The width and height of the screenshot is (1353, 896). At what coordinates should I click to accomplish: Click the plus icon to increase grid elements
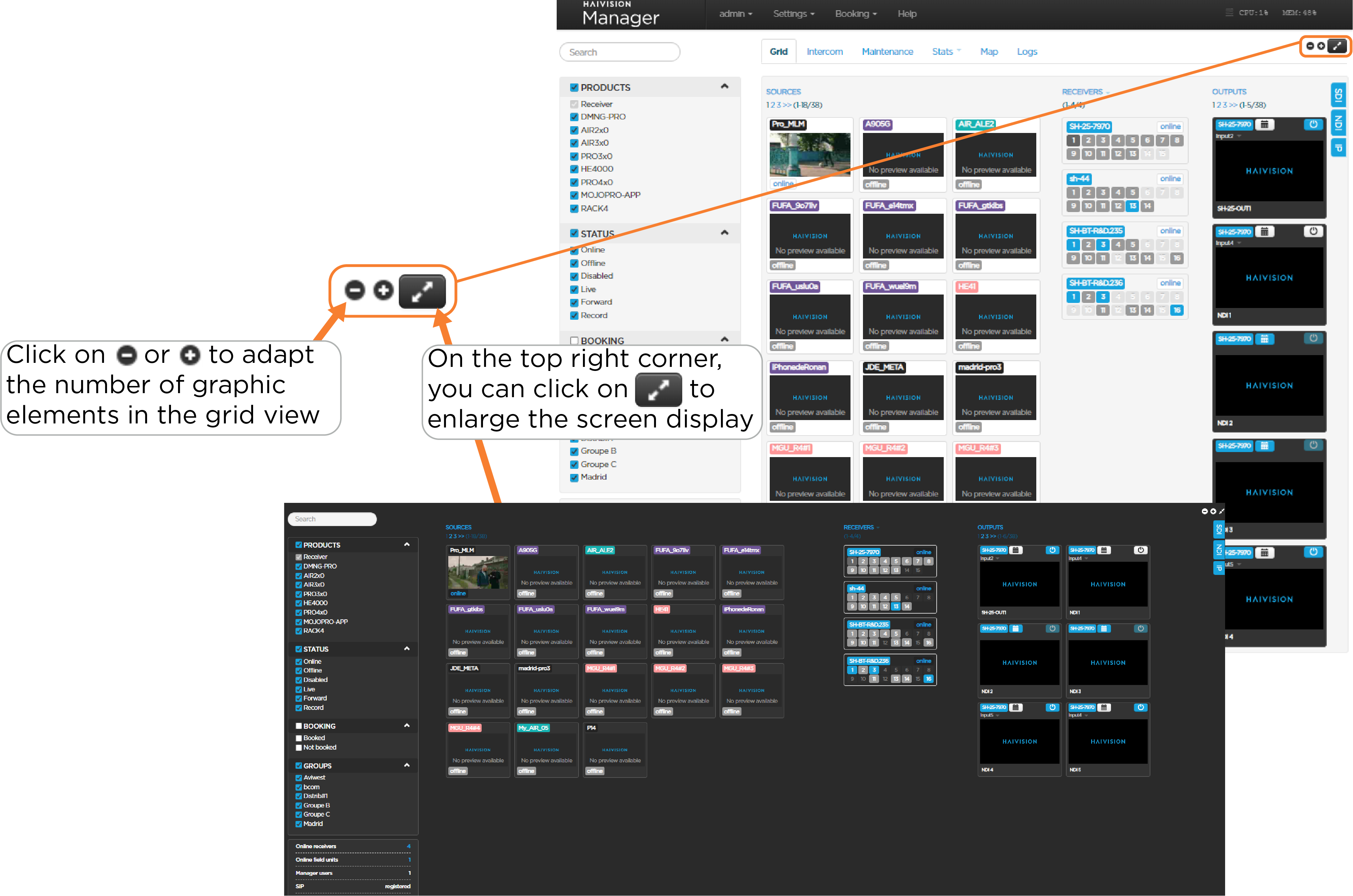1320,46
